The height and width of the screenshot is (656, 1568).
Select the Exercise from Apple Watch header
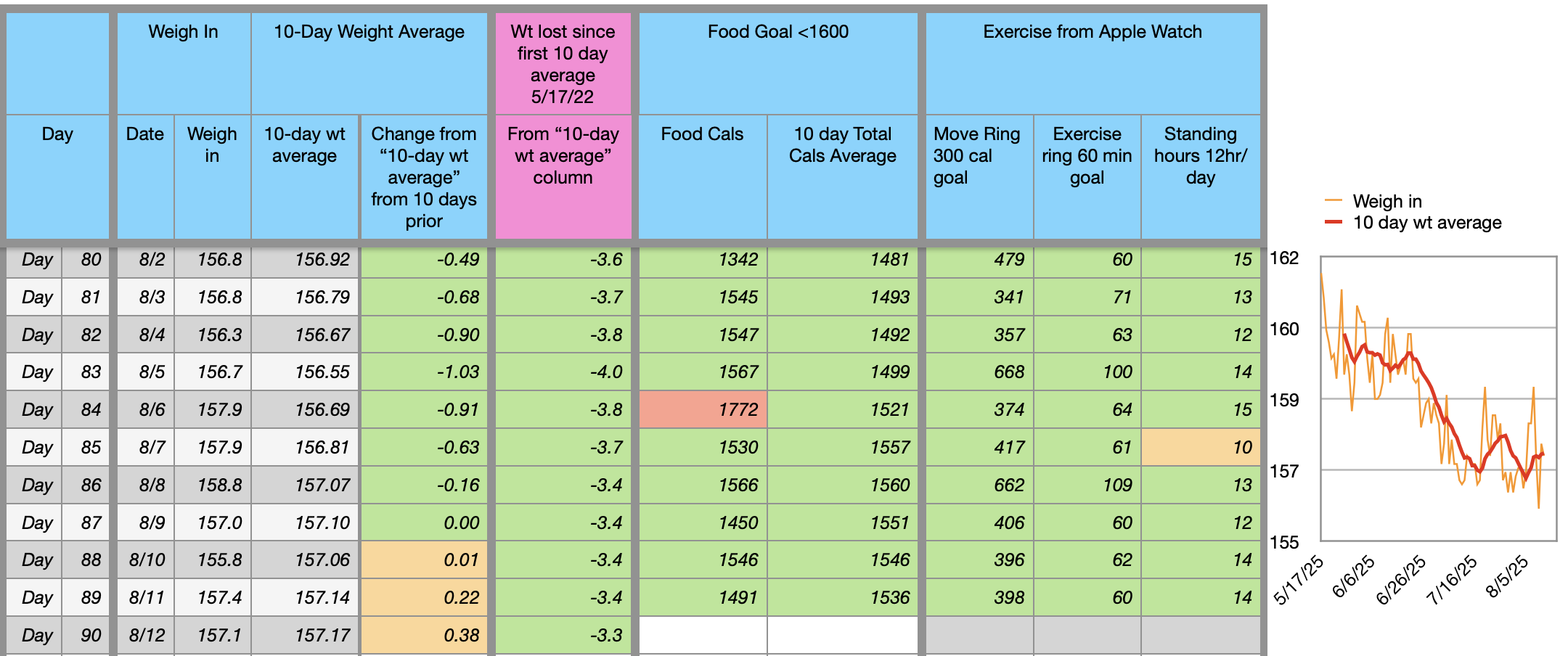click(x=1093, y=63)
